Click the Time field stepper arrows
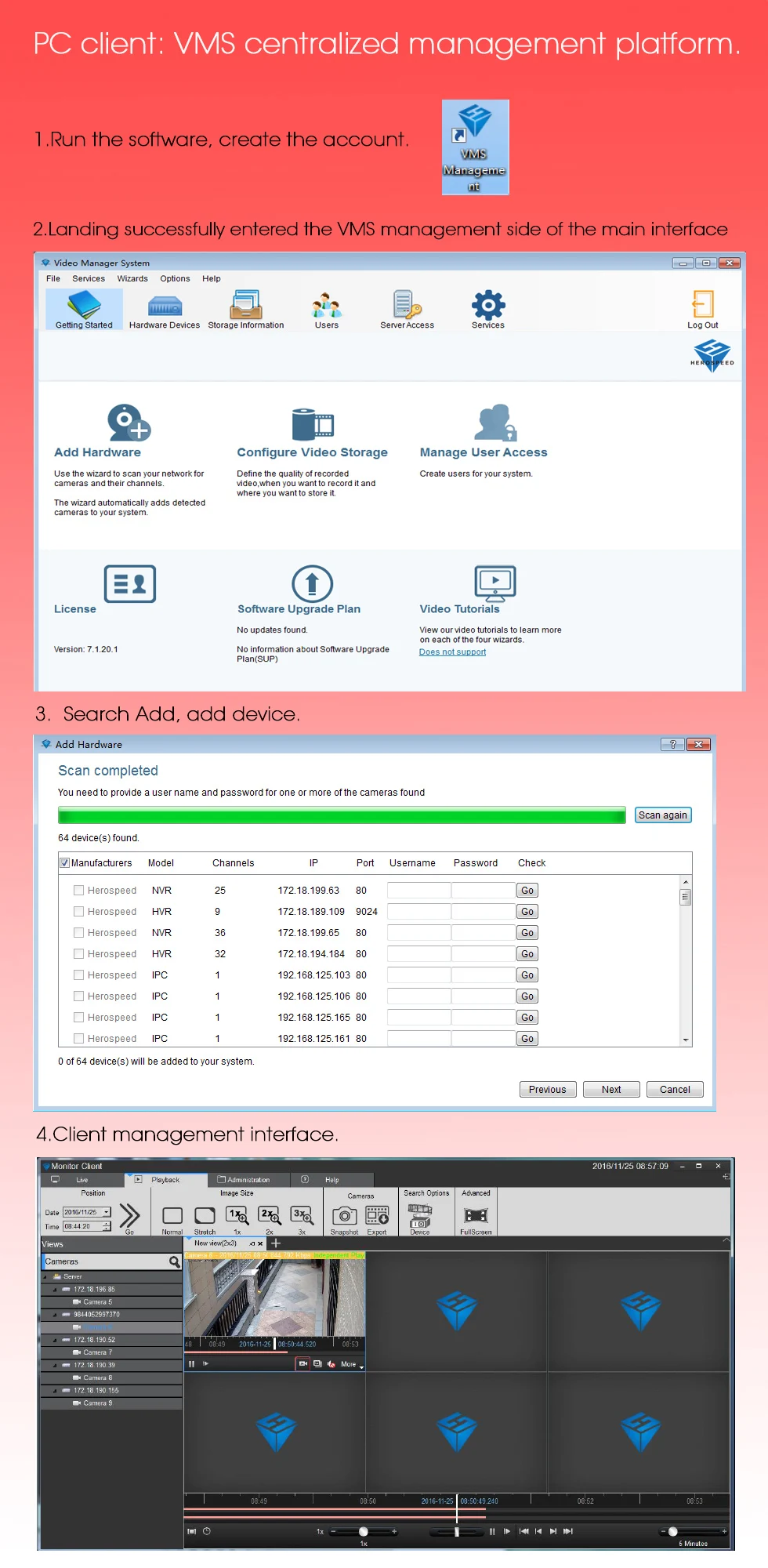 click(107, 1226)
